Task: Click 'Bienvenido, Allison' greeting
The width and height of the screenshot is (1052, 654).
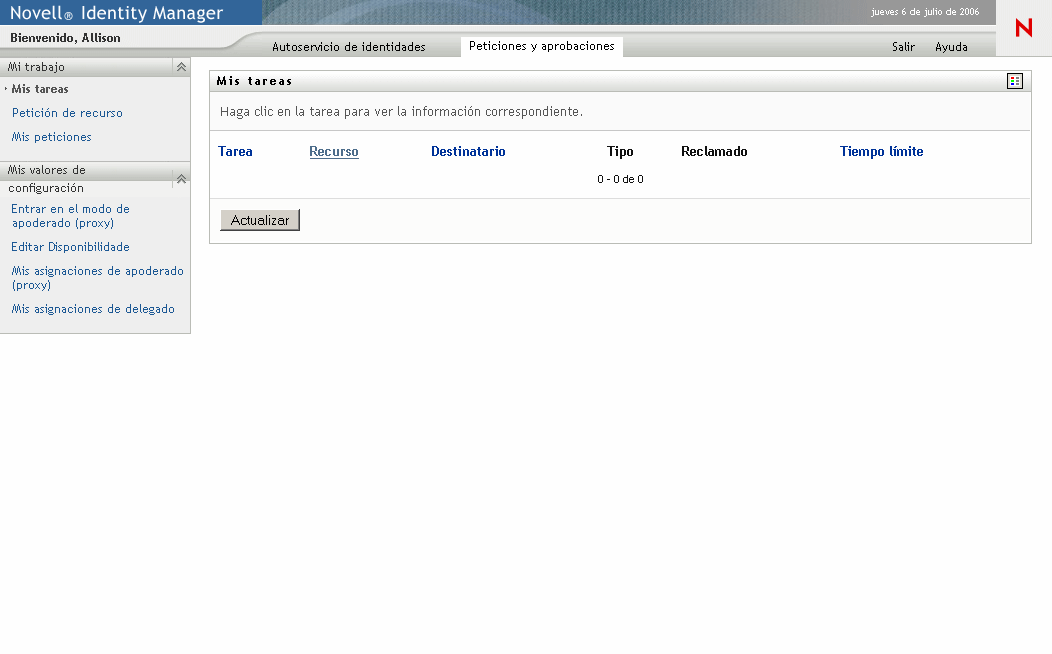Action: point(65,38)
